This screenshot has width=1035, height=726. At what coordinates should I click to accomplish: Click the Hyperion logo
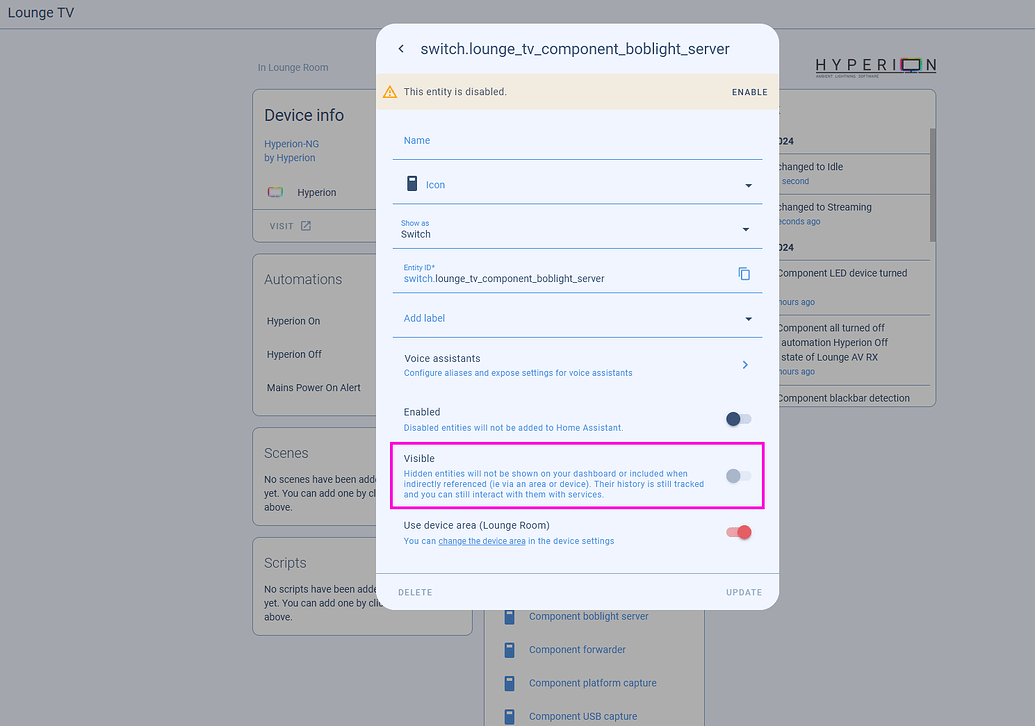coord(875,66)
